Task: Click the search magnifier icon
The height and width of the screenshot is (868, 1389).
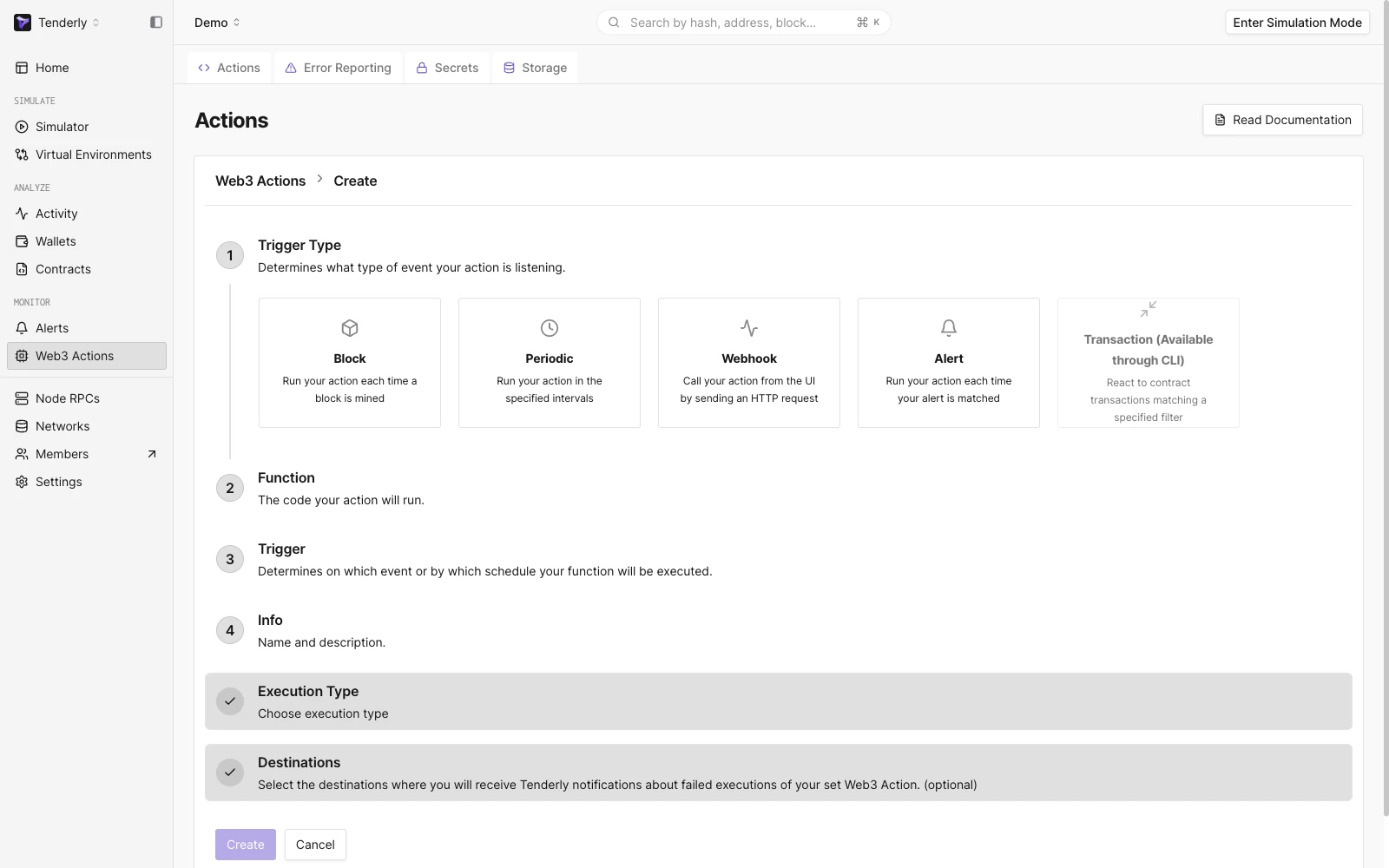Action: tap(614, 23)
